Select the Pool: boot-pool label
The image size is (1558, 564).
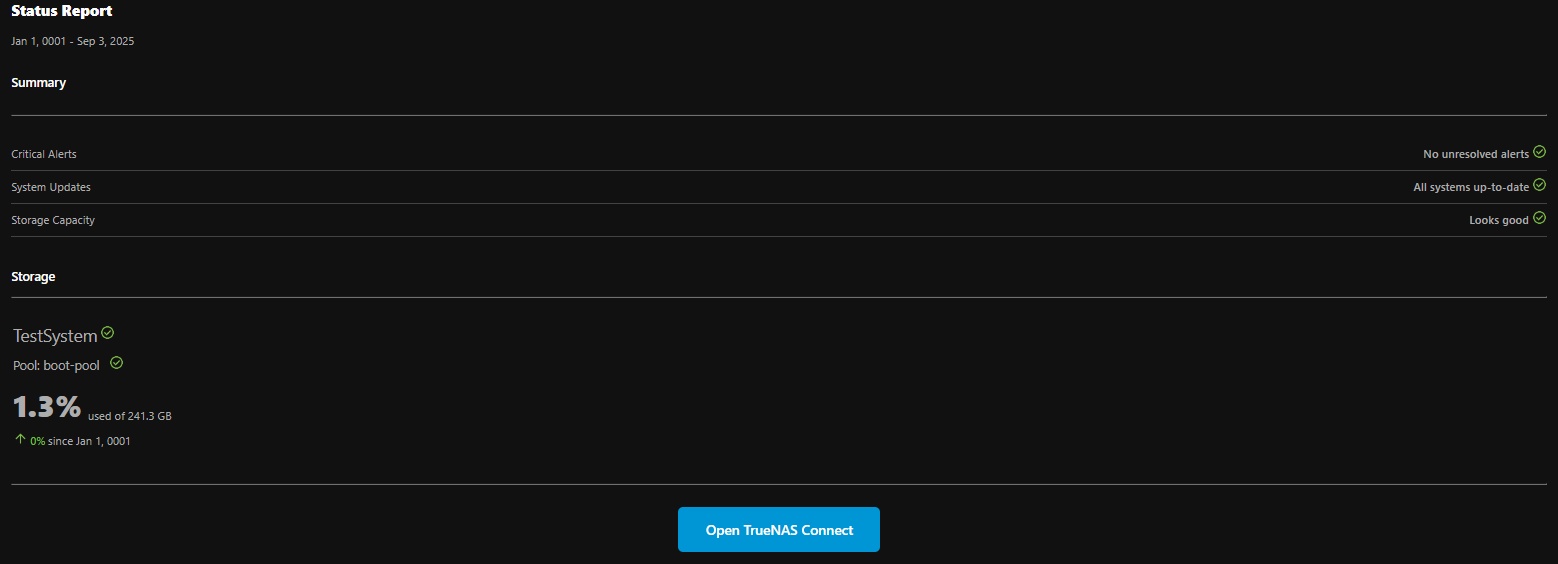[x=56, y=366]
